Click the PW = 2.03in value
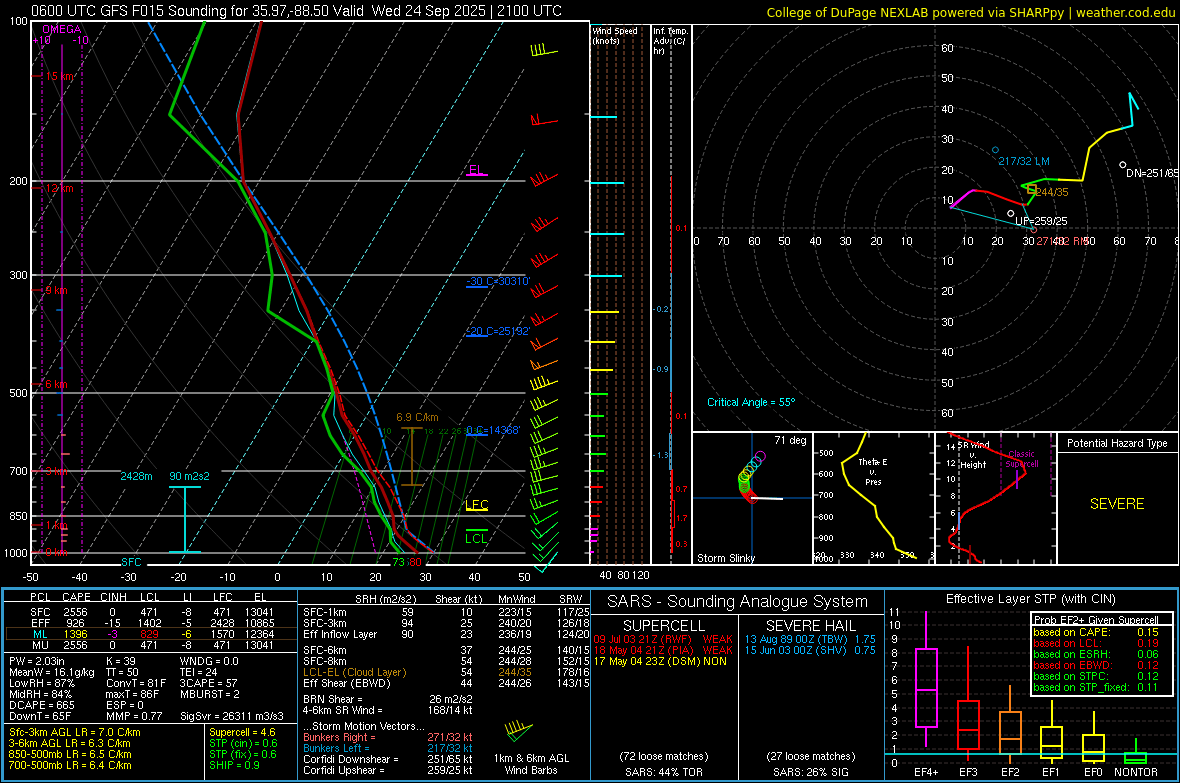 pos(38,661)
